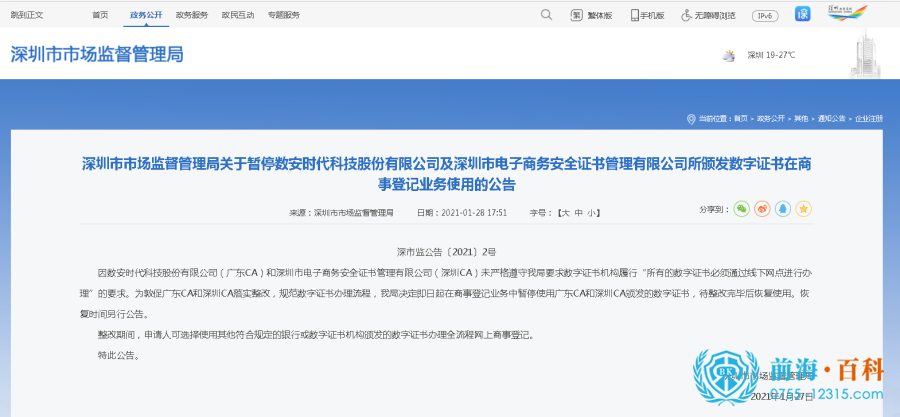Click the IPv6 badge
The width and height of the screenshot is (900, 417).
765,16
